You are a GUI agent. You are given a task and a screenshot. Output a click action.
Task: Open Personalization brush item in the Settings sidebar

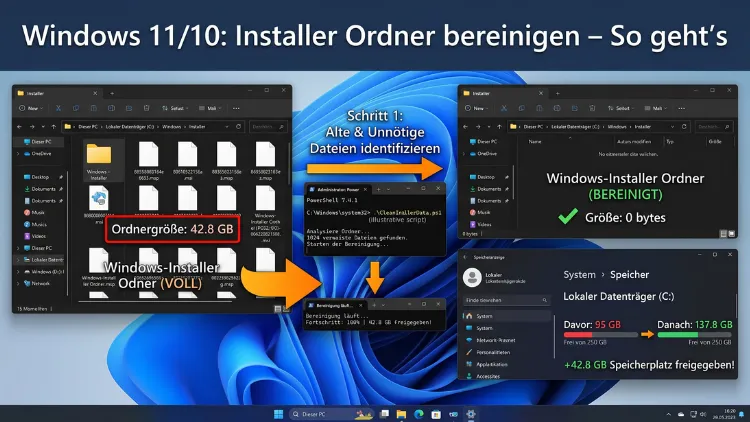tap(488, 352)
